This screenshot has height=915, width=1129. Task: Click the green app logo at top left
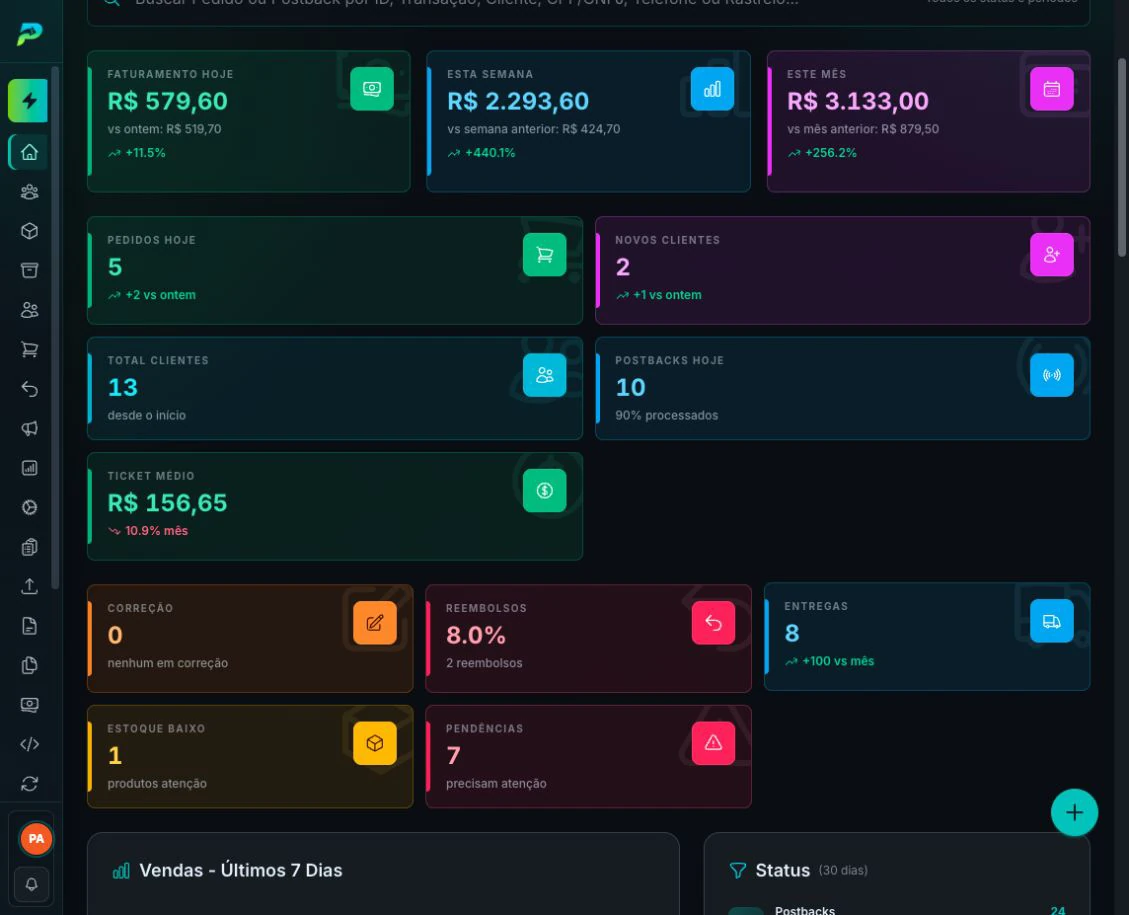pyautogui.click(x=30, y=33)
